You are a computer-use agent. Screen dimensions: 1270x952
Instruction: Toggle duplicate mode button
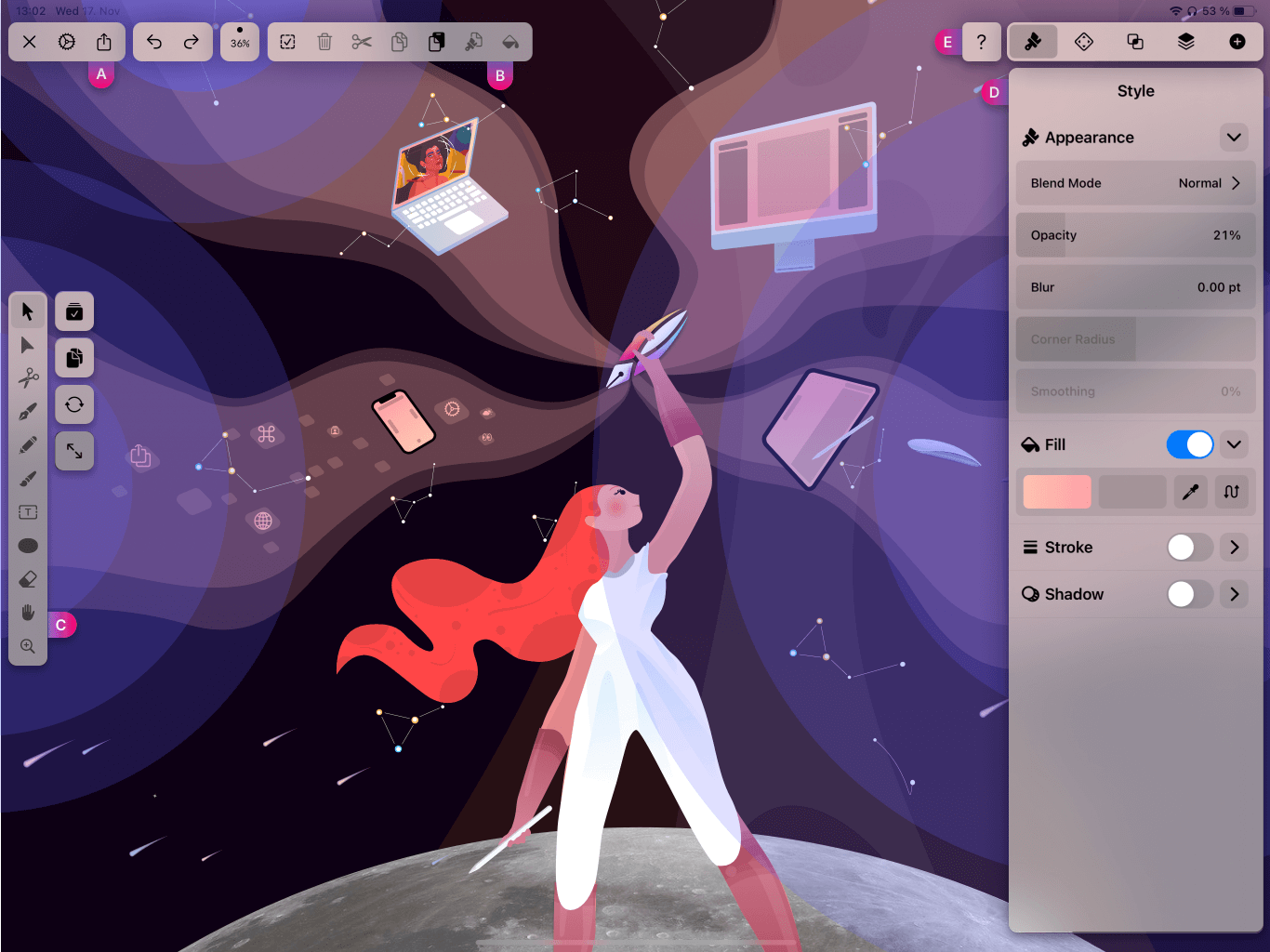pyautogui.click(x=74, y=358)
